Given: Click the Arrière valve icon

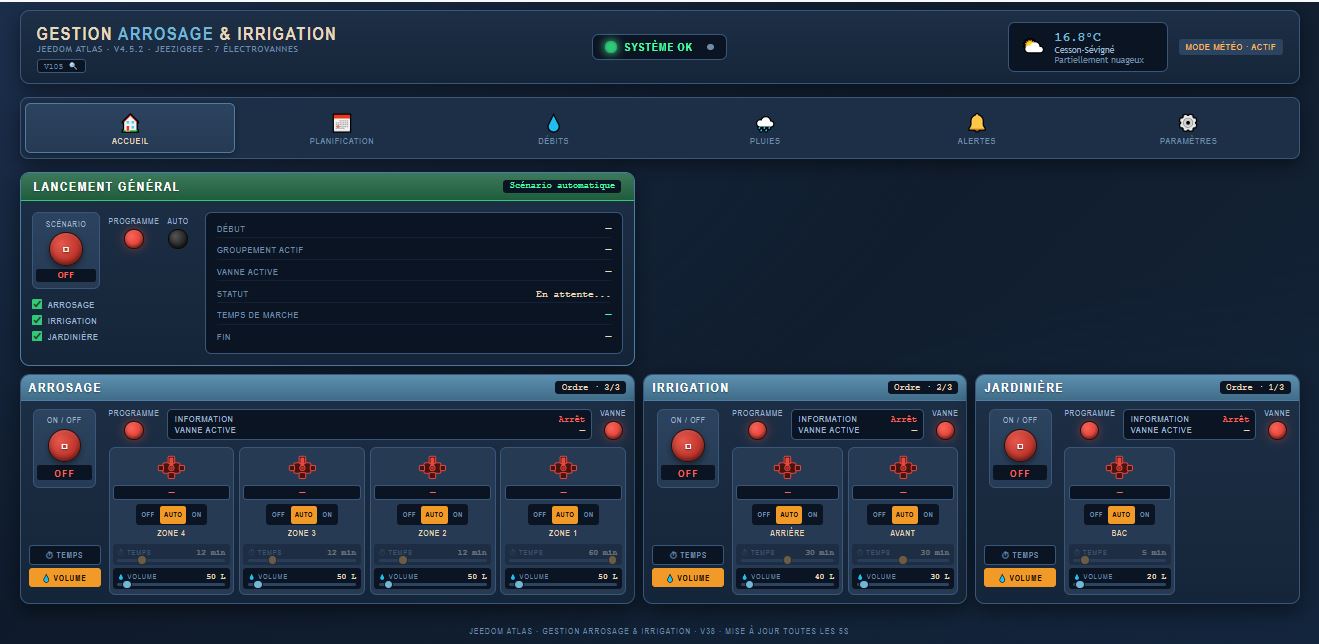Looking at the screenshot, I should pyautogui.click(x=787, y=467).
